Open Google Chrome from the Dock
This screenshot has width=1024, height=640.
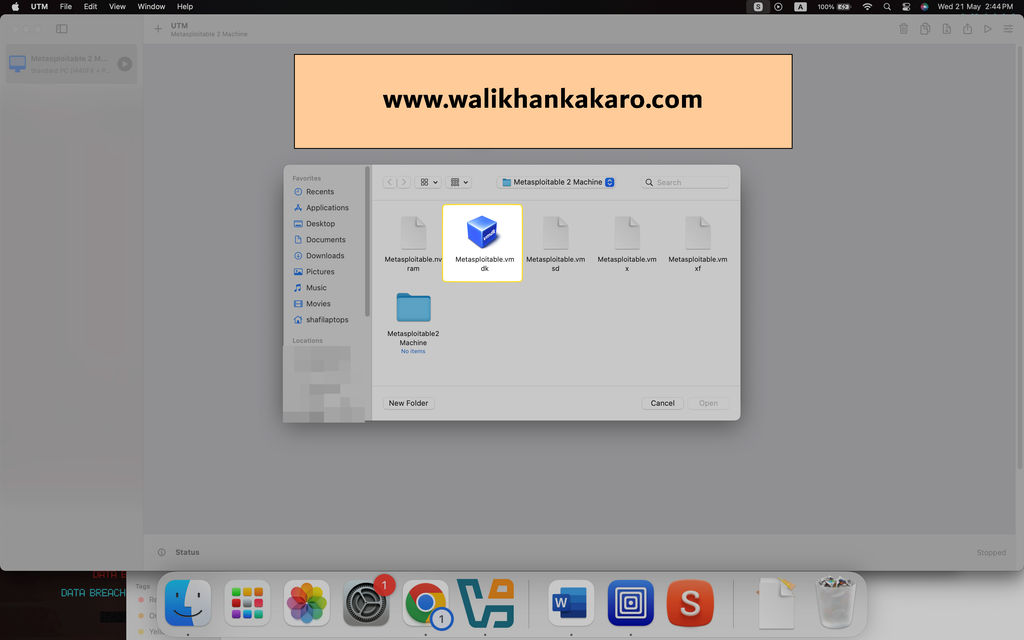pyautogui.click(x=426, y=603)
